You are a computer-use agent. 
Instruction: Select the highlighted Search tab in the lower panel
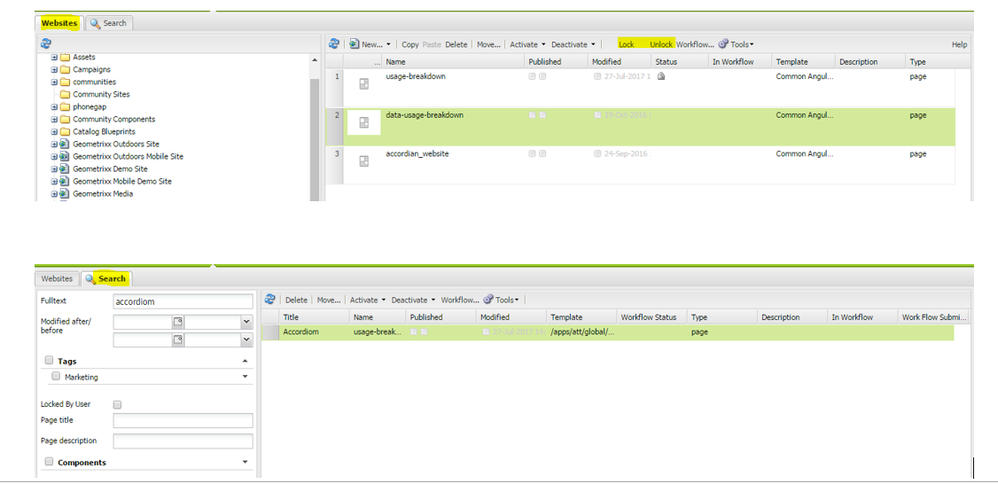click(107, 279)
